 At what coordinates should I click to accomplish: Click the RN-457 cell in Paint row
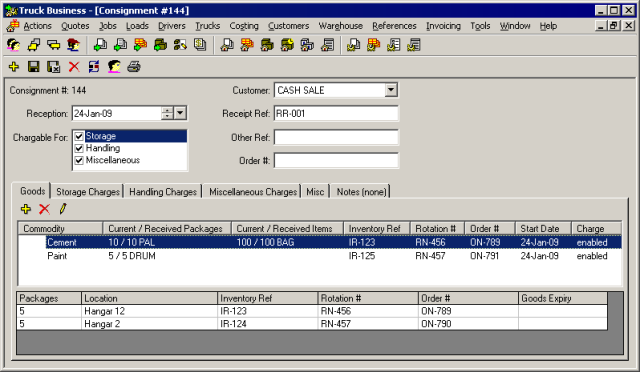click(x=430, y=256)
